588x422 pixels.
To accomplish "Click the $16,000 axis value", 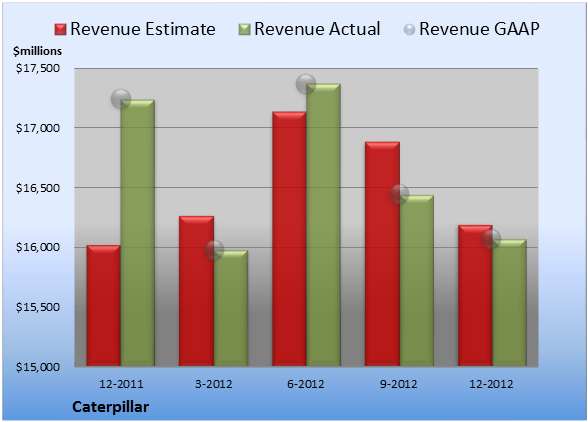I will (x=38, y=247).
